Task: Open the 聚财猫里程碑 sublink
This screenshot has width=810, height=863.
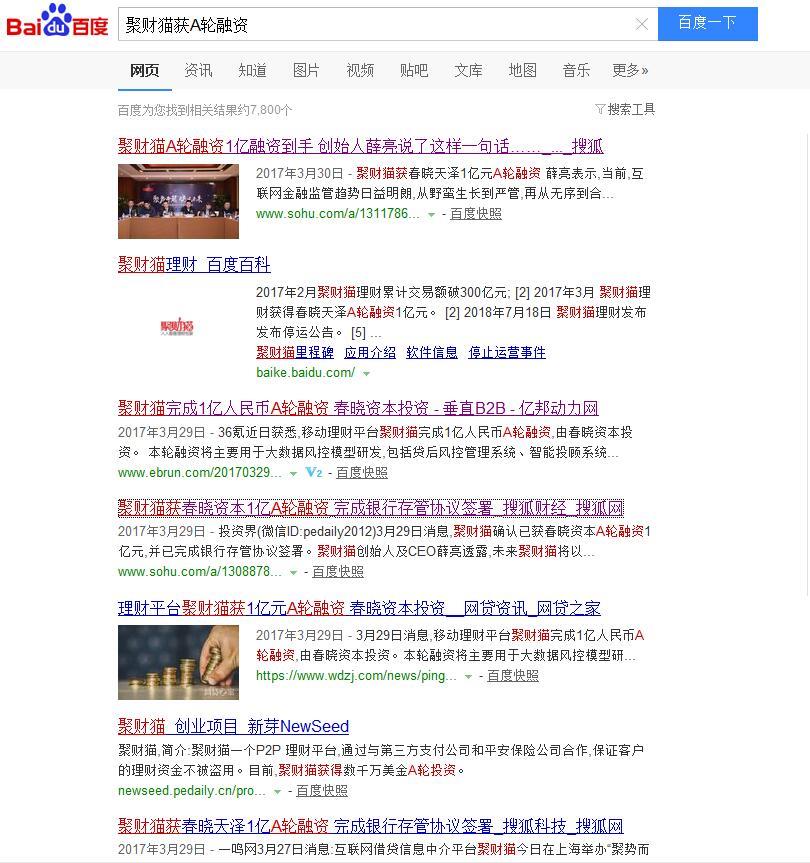Action: pyautogui.click(x=295, y=352)
